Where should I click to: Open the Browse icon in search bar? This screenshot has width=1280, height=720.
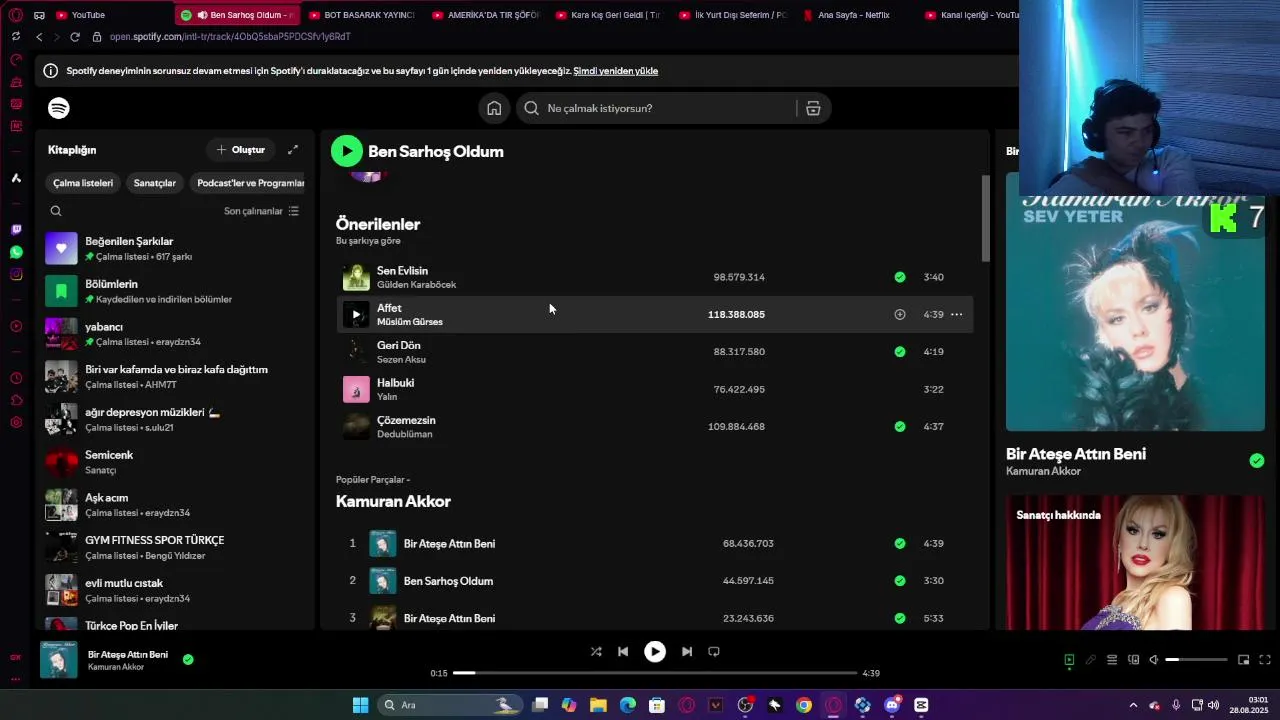[x=813, y=108]
